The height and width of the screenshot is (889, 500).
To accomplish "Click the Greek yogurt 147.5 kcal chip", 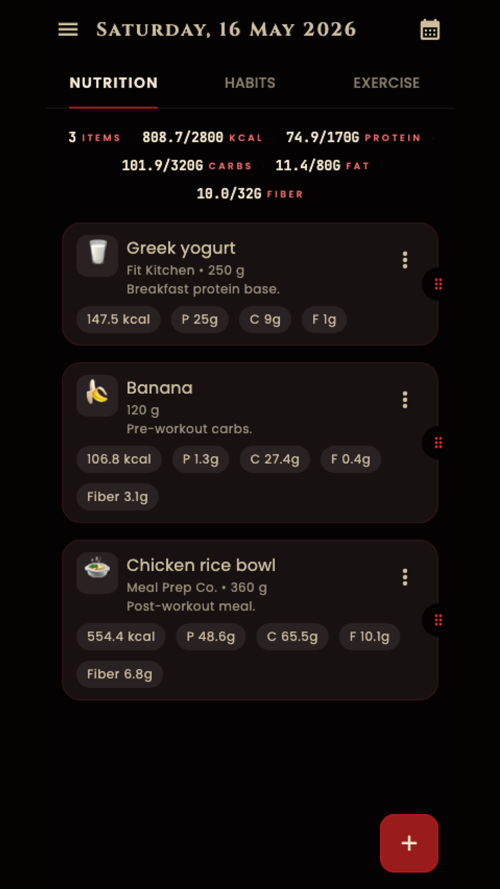I will (x=118, y=319).
